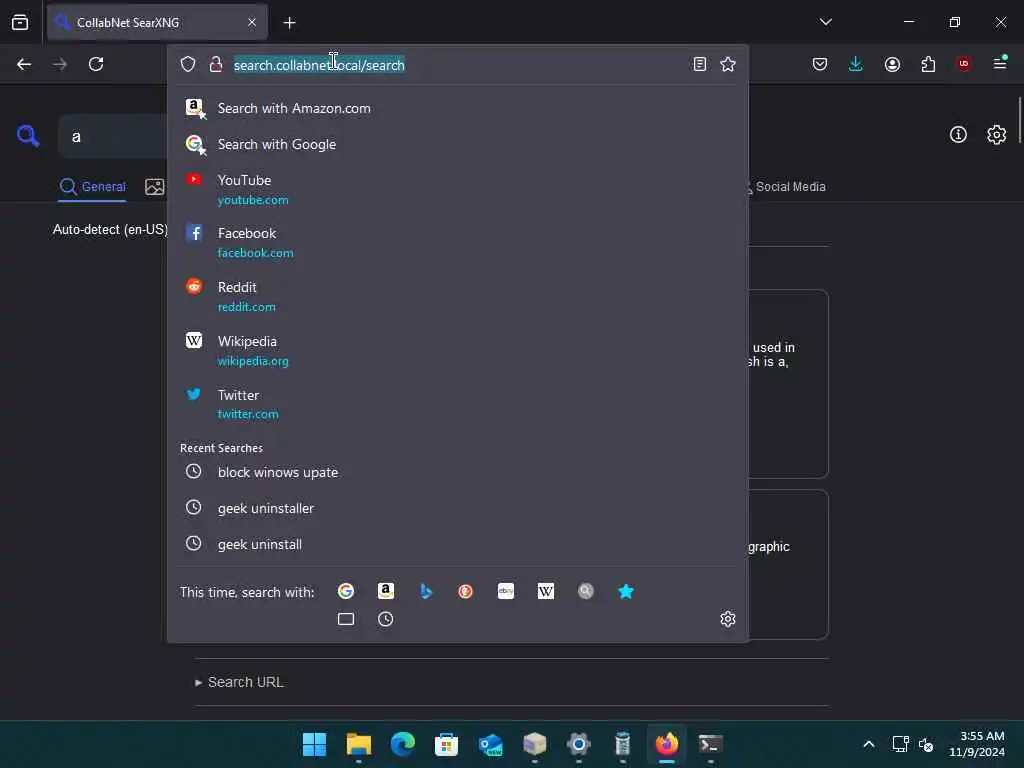The image size is (1024, 768).
Task: Choose Search with Amazon.com suggestion
Action: pos(457,108)
